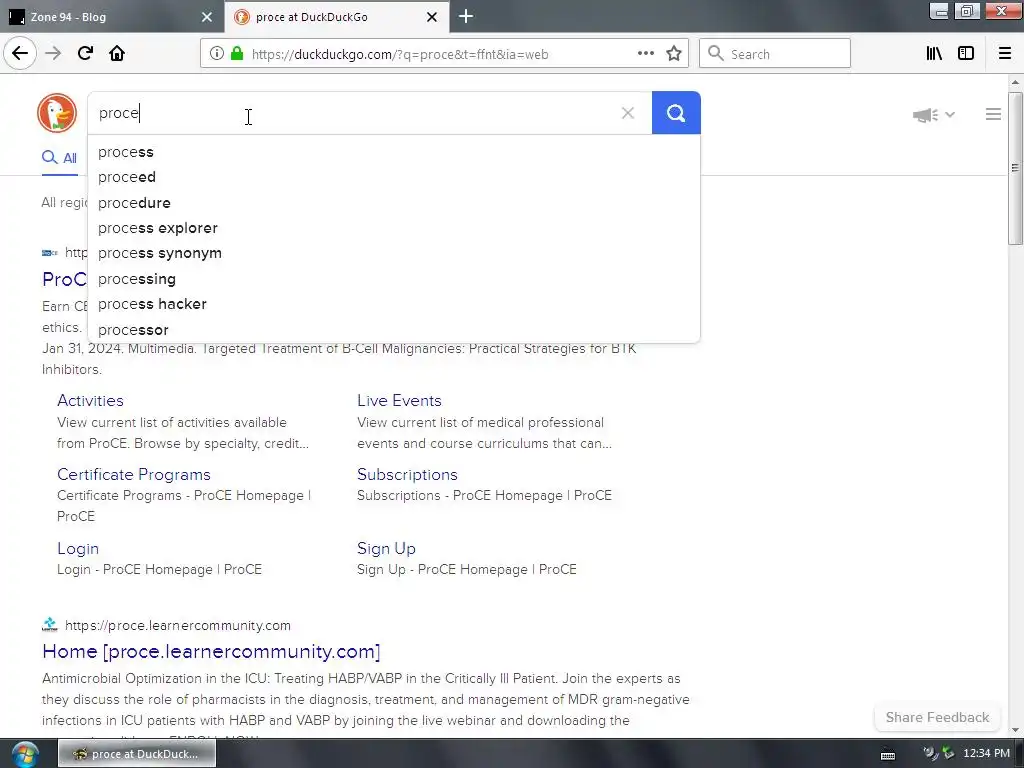Click the DuckDuckGo duck logo
1024x768 pixels.
pos(57,113)
